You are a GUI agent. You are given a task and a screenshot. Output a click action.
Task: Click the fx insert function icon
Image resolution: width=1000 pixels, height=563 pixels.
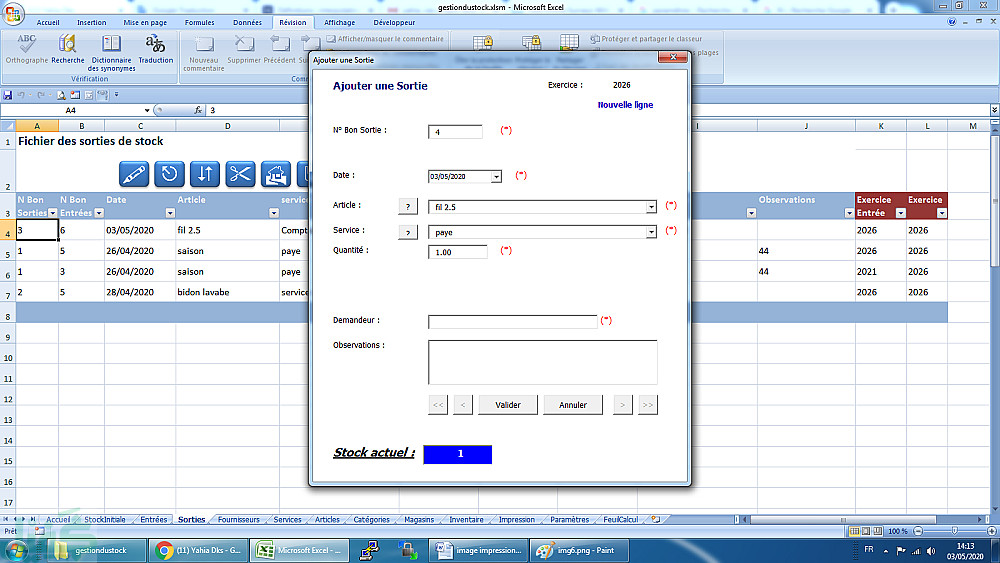click(x=198, y=110)
